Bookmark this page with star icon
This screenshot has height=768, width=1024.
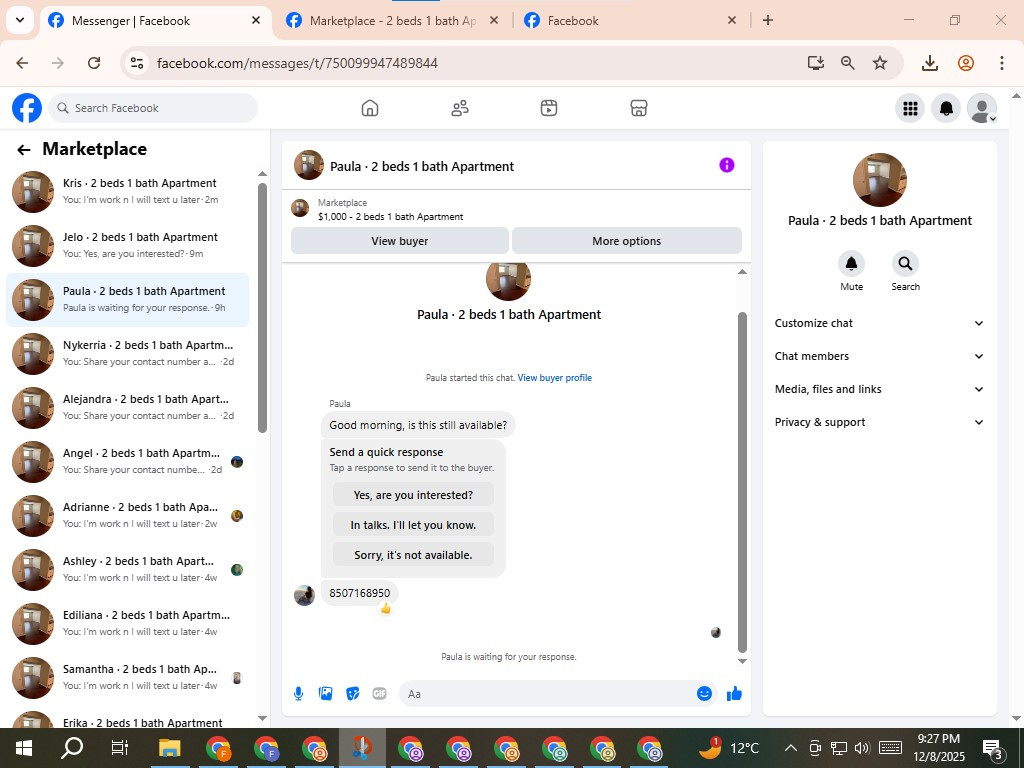coord(880,63)
